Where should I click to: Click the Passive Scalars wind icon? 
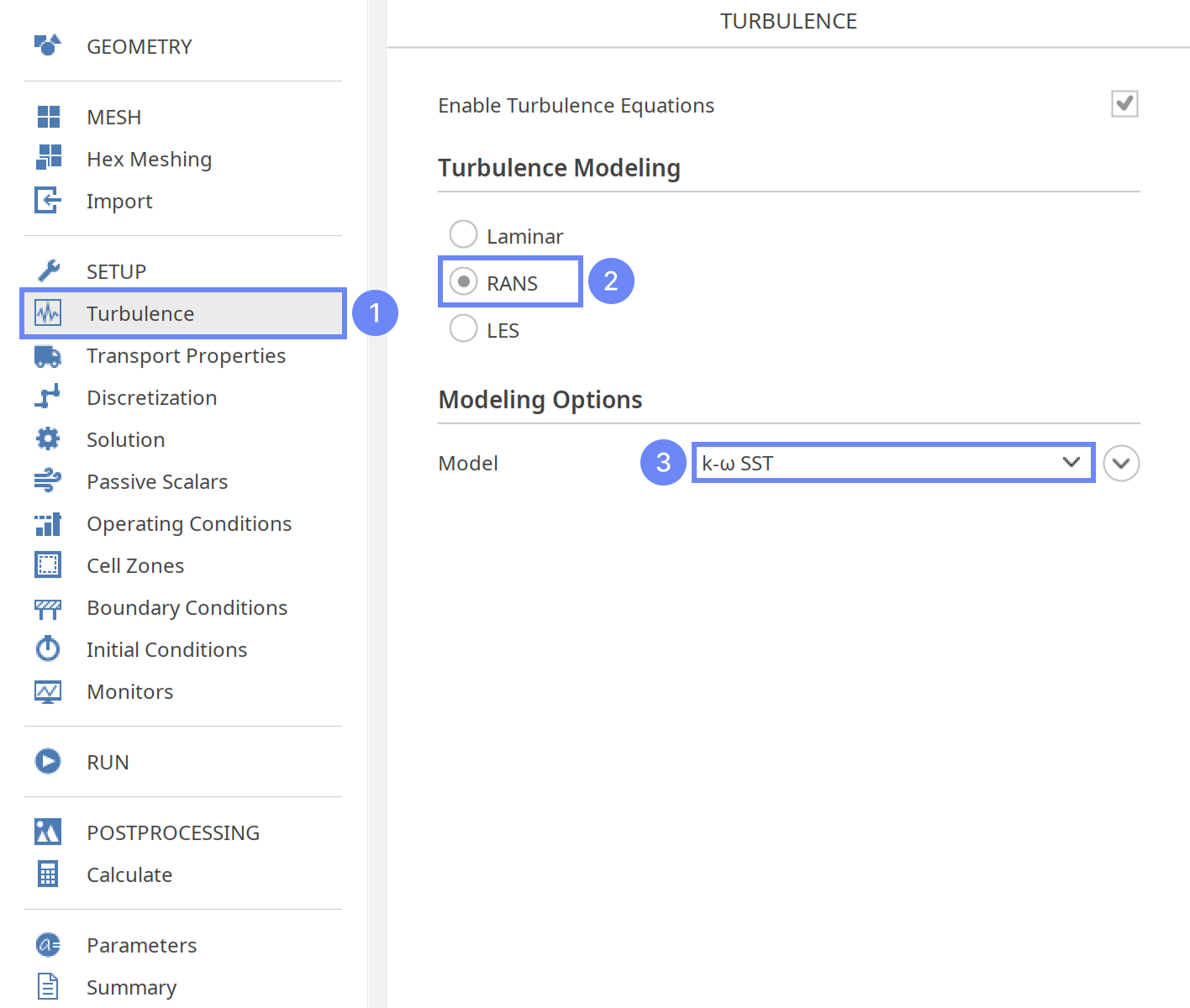tap(48, 480)
